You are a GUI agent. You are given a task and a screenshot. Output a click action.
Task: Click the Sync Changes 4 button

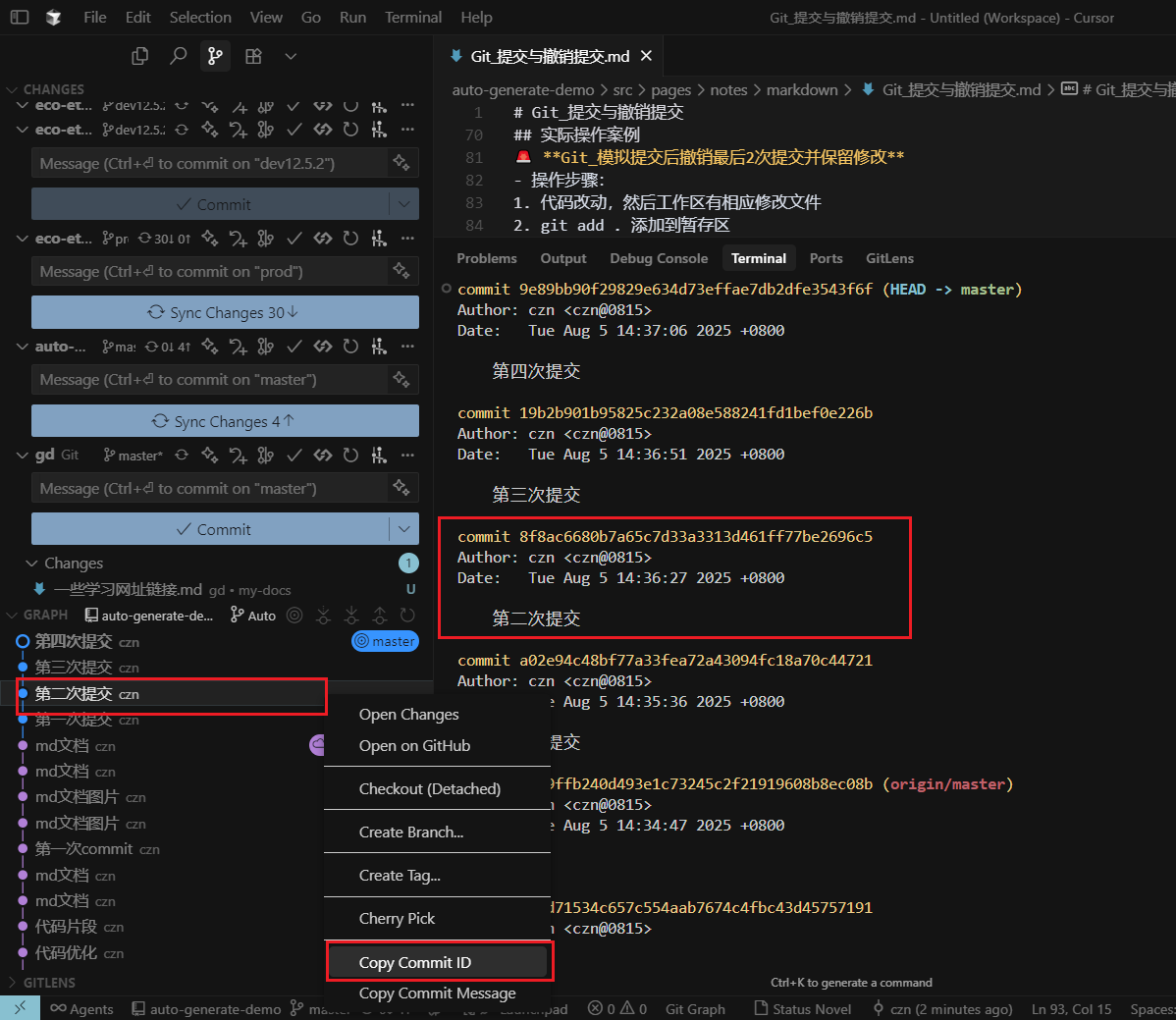tap(225, 421)
